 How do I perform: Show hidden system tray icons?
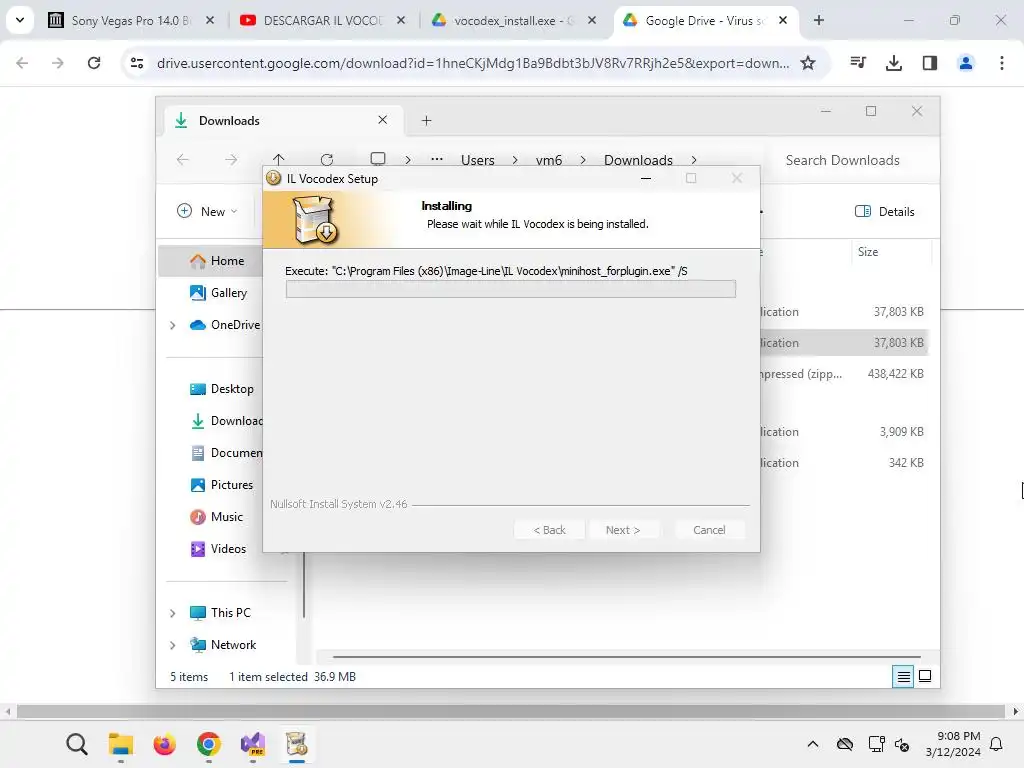click(813, 744)
